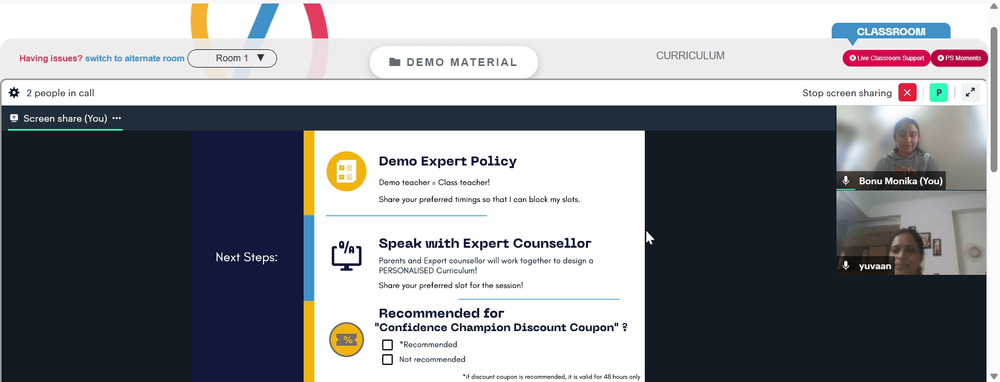Click the Demo Expert Policy checklist icon
The width and height of the screenshot is (1000, 382).
[346, 172]
